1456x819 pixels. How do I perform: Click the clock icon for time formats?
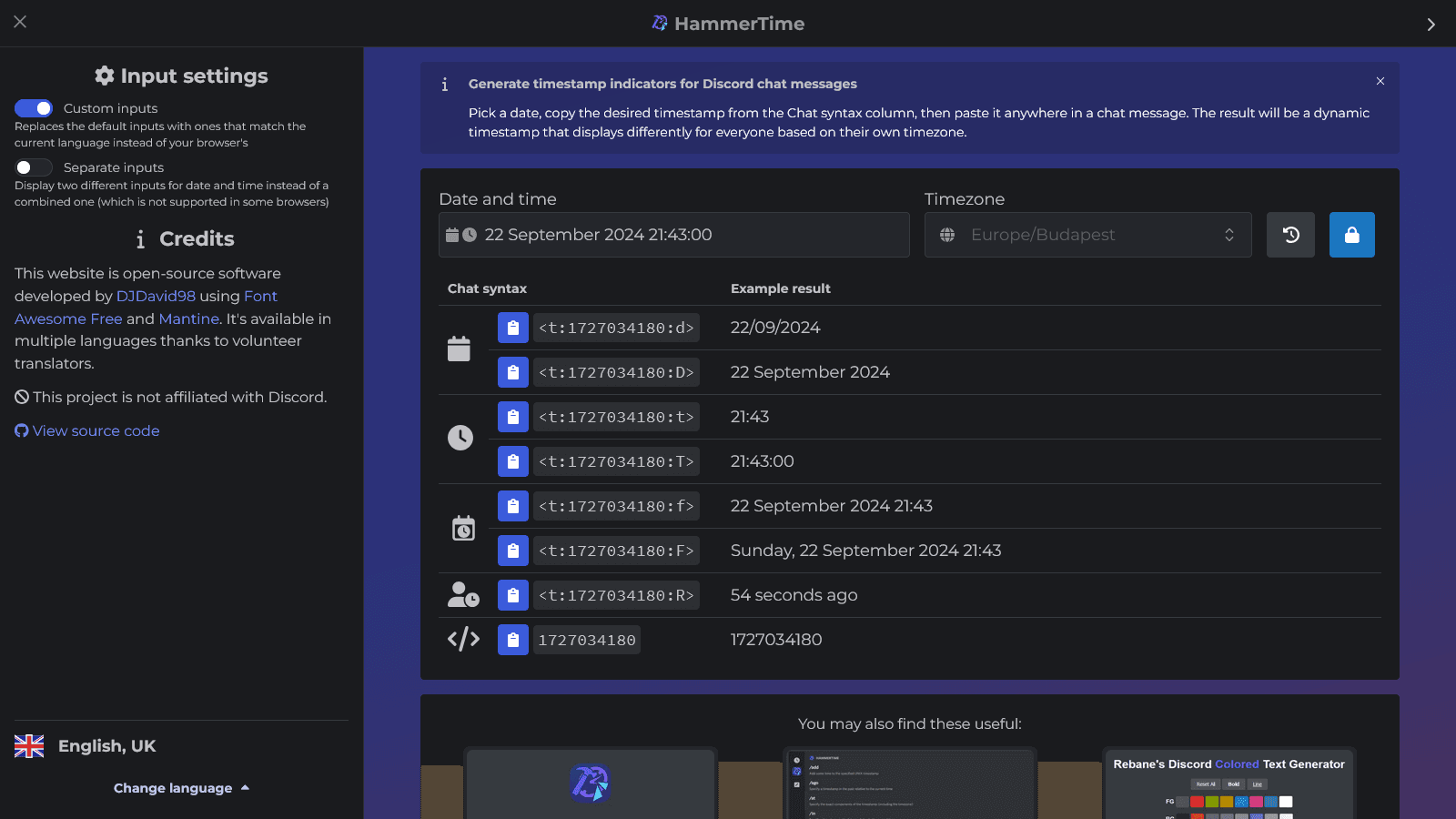[460, 438]
